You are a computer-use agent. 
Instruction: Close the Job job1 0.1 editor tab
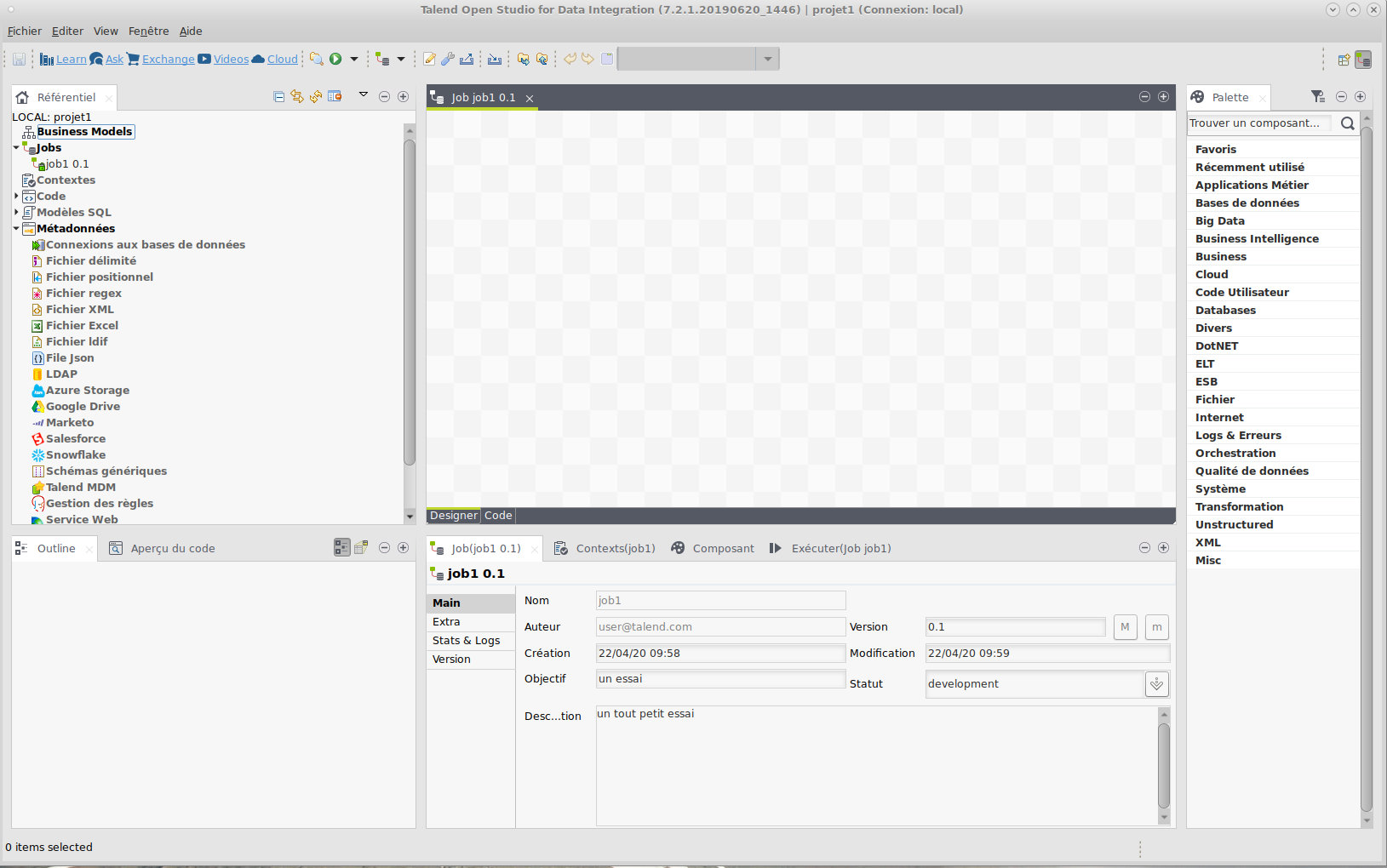click(530, 99)
